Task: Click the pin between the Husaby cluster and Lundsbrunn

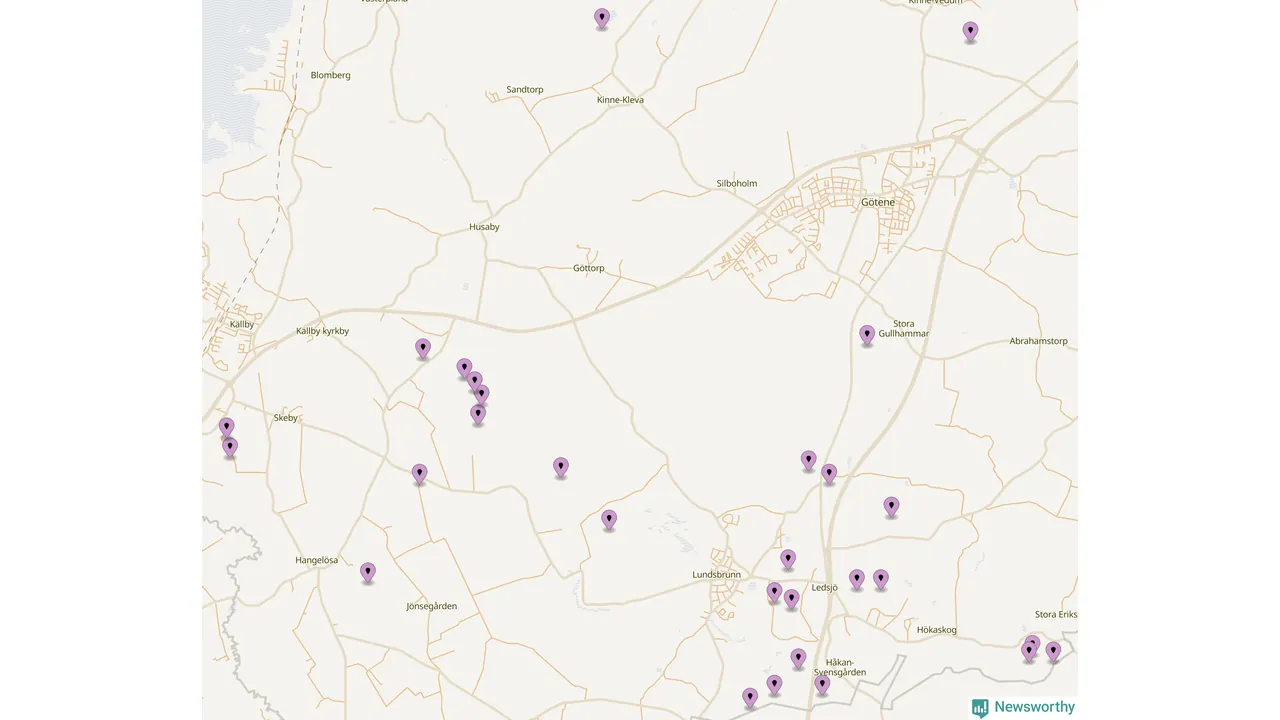Action: pos(609,520)
